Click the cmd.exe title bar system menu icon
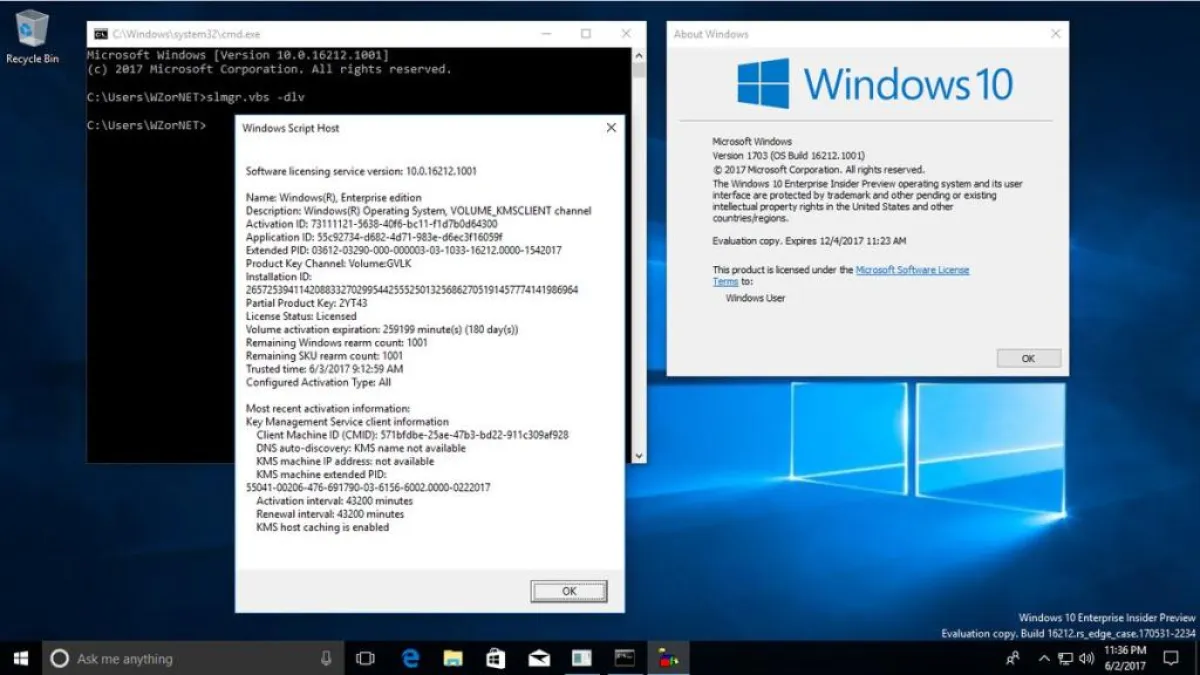Viewport: 1200px width, 675px height. [x=101, y=34]
